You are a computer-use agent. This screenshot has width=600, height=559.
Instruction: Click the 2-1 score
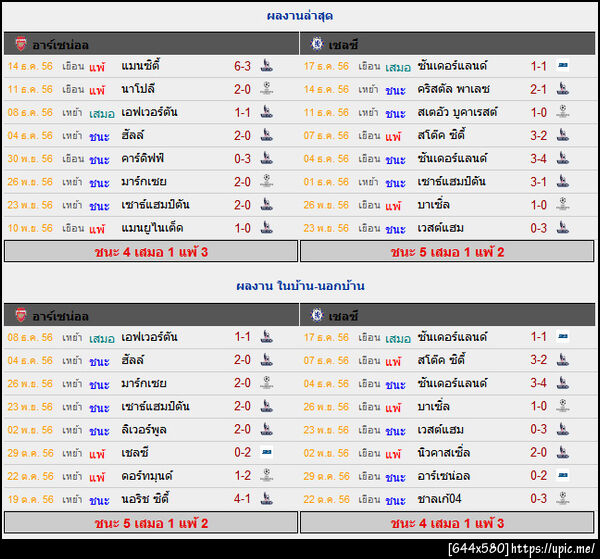pos(538,89)
